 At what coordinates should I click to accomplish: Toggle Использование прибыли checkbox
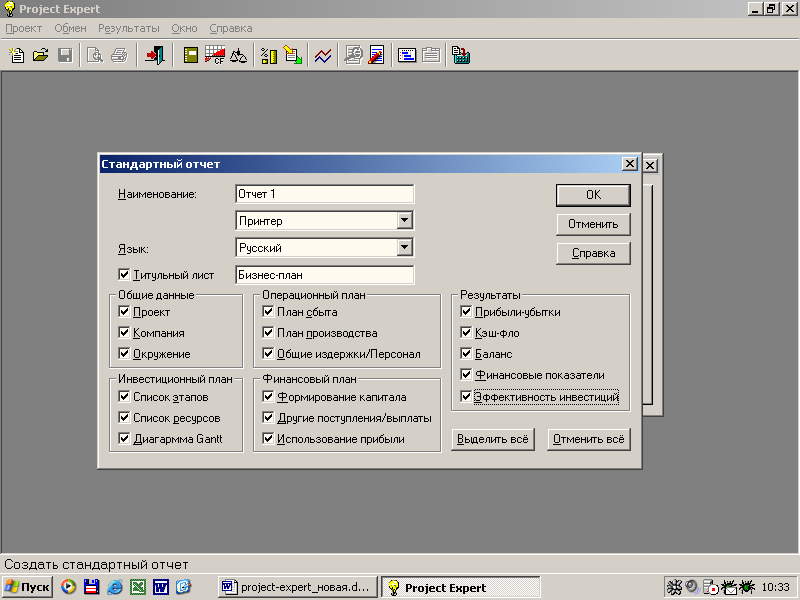[x=268, y=438]
